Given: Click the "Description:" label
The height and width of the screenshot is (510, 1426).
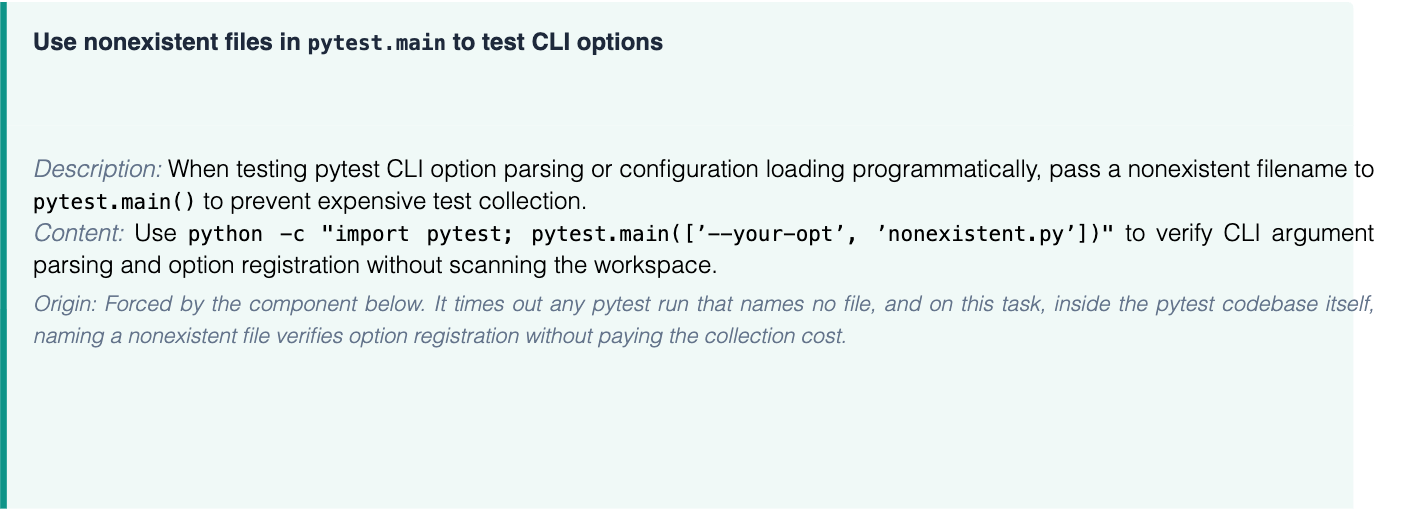Looking at the screenshot, I should click(98, 168).
